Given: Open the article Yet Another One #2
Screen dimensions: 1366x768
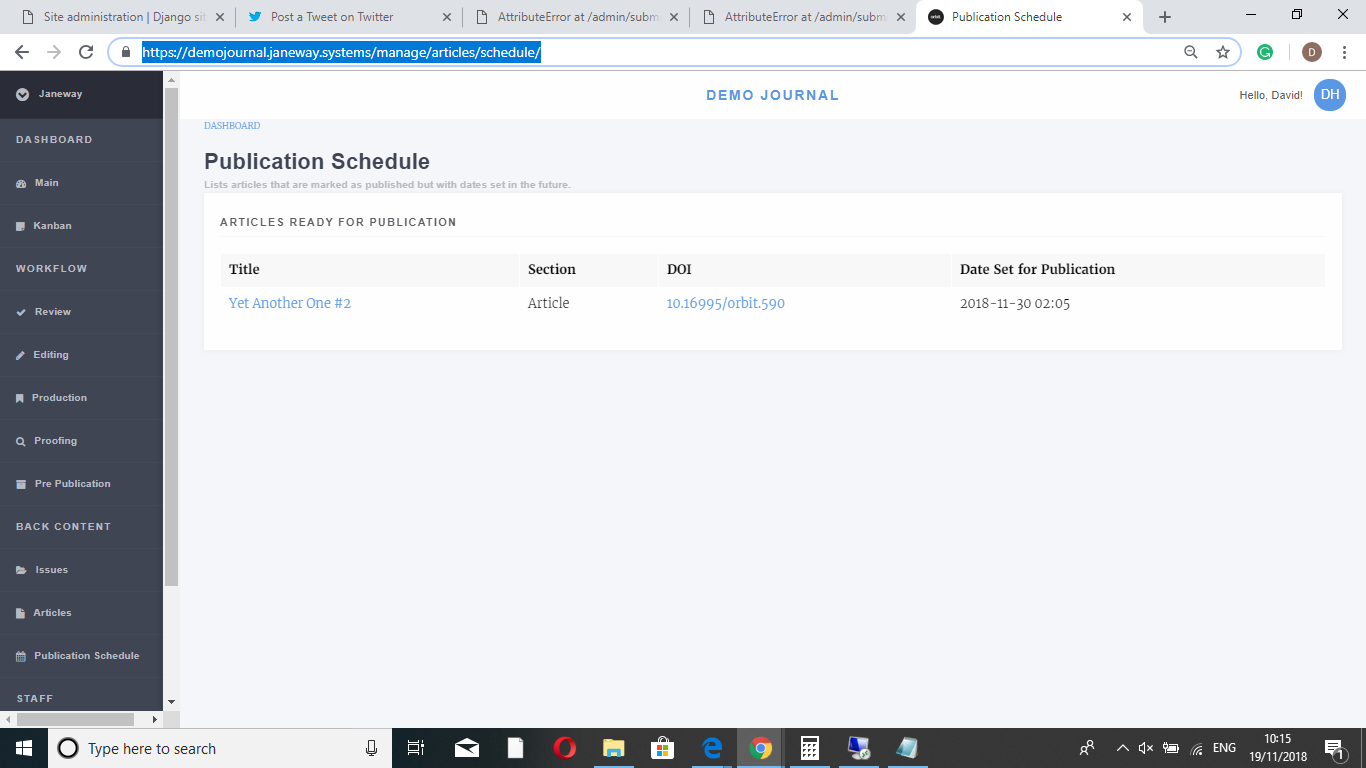Looking at the screenshot, I should pos(290,303).
